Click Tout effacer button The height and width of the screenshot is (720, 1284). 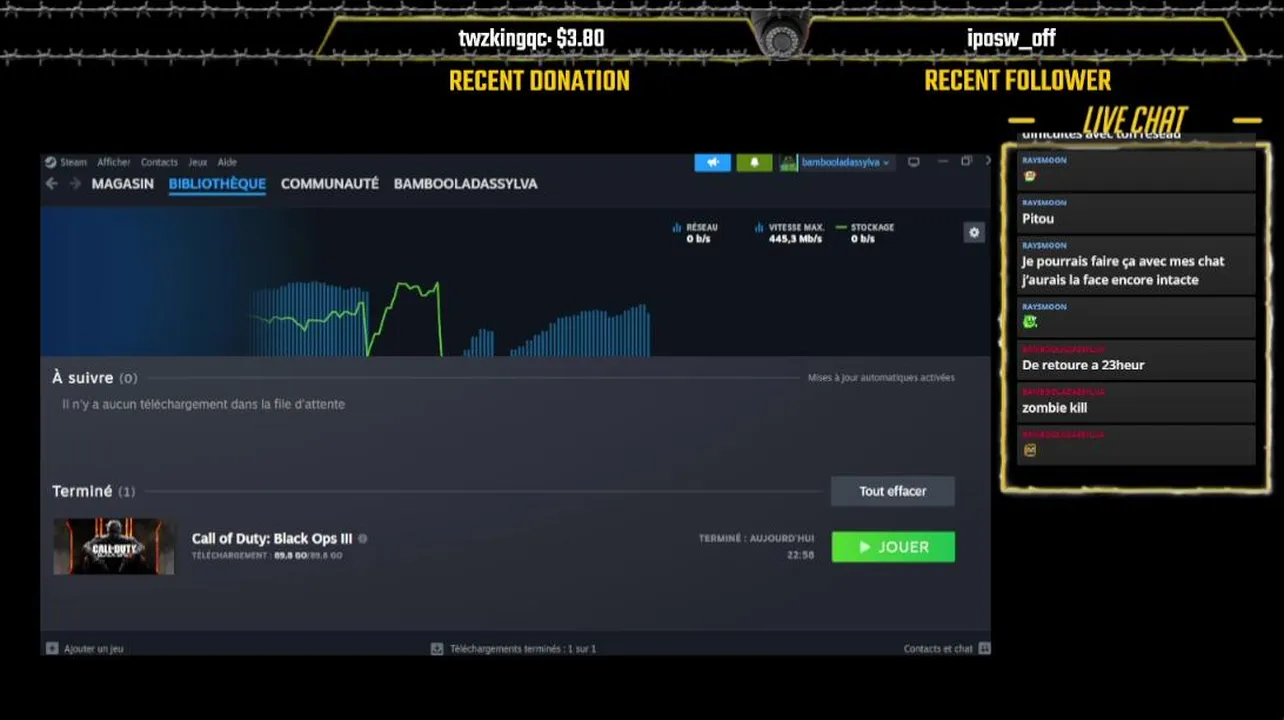pyautogui.click(x=893, y=491)
